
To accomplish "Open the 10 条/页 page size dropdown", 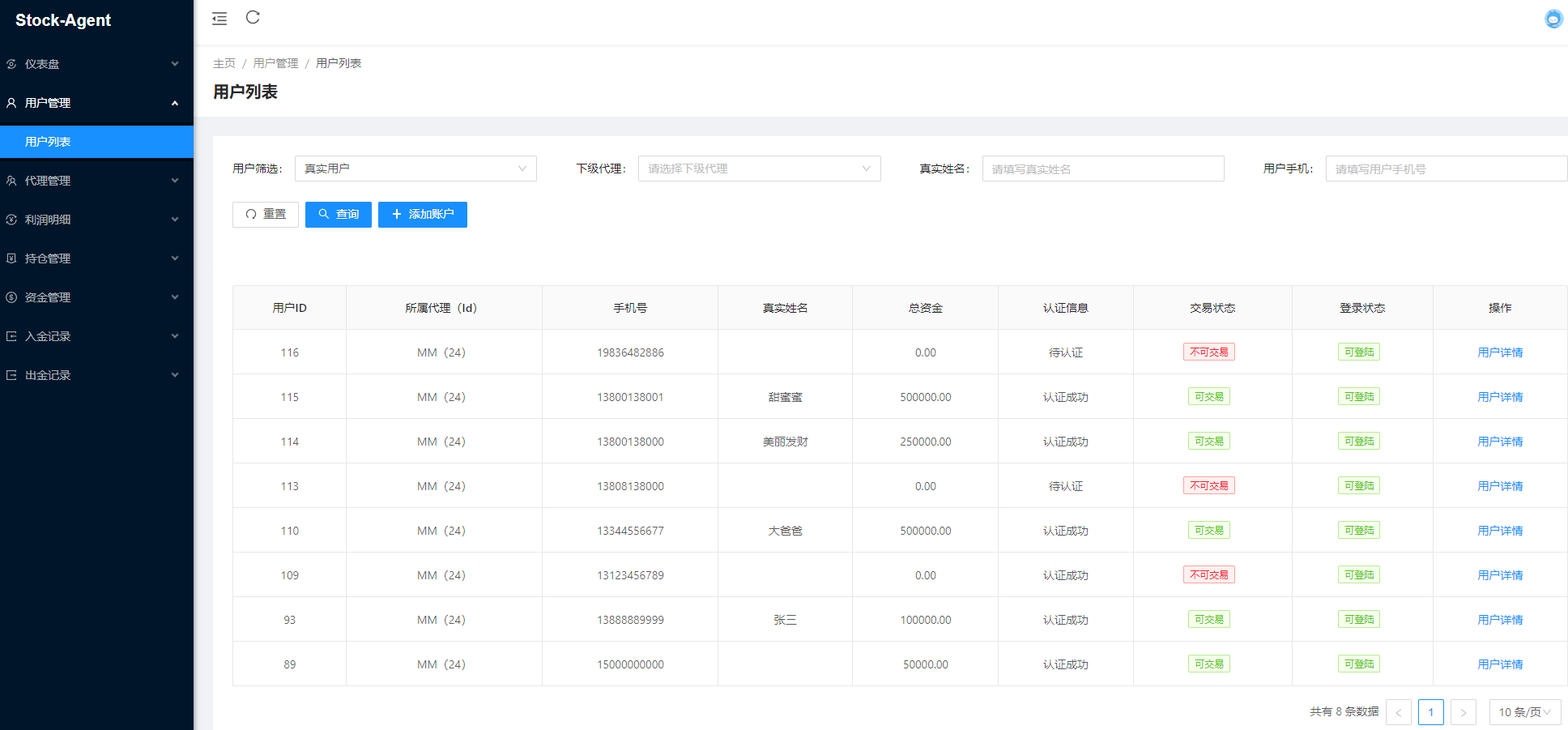I will coord(1524,712).
